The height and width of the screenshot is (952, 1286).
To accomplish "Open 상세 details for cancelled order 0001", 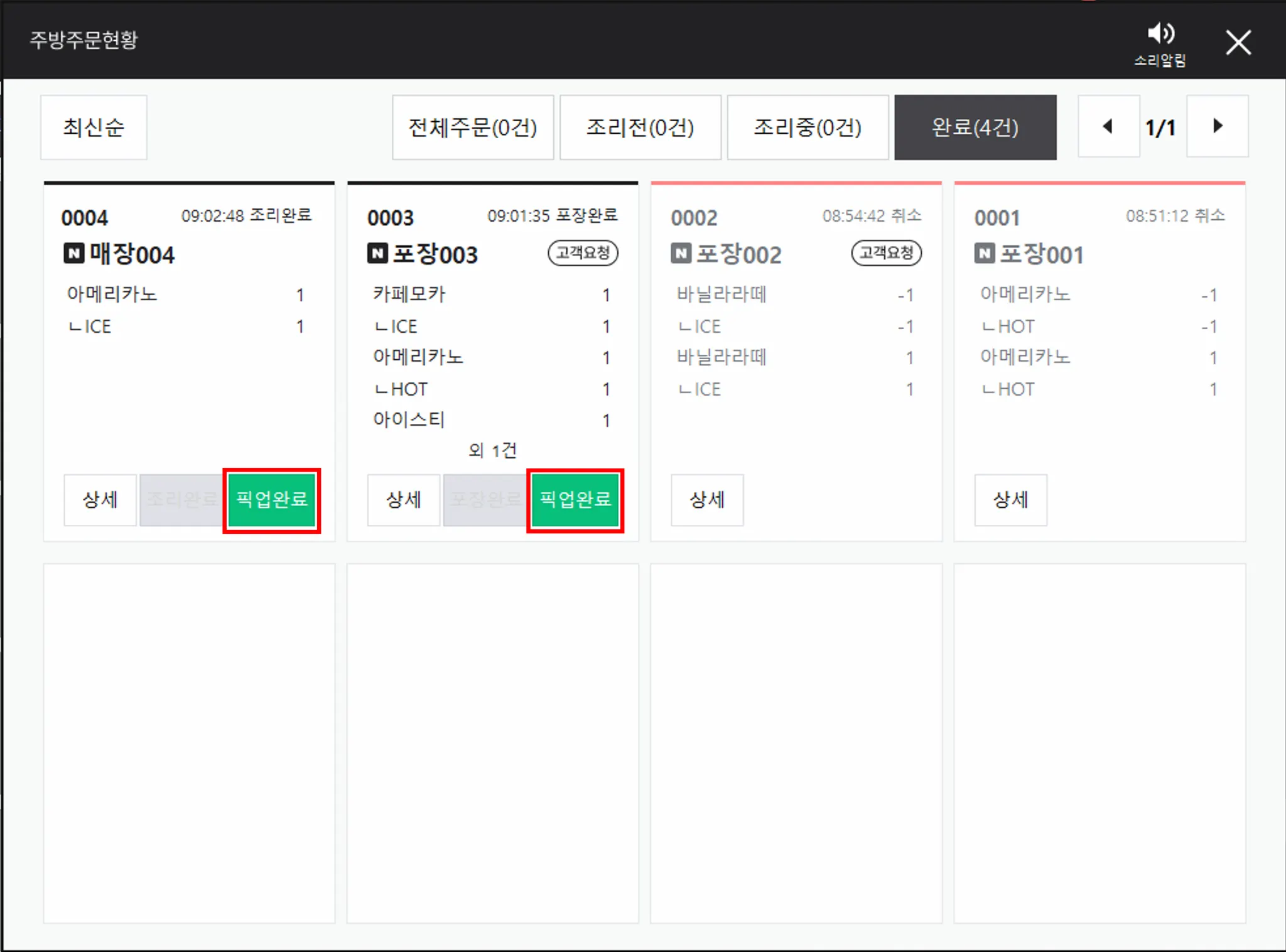I will point(1010,500).
